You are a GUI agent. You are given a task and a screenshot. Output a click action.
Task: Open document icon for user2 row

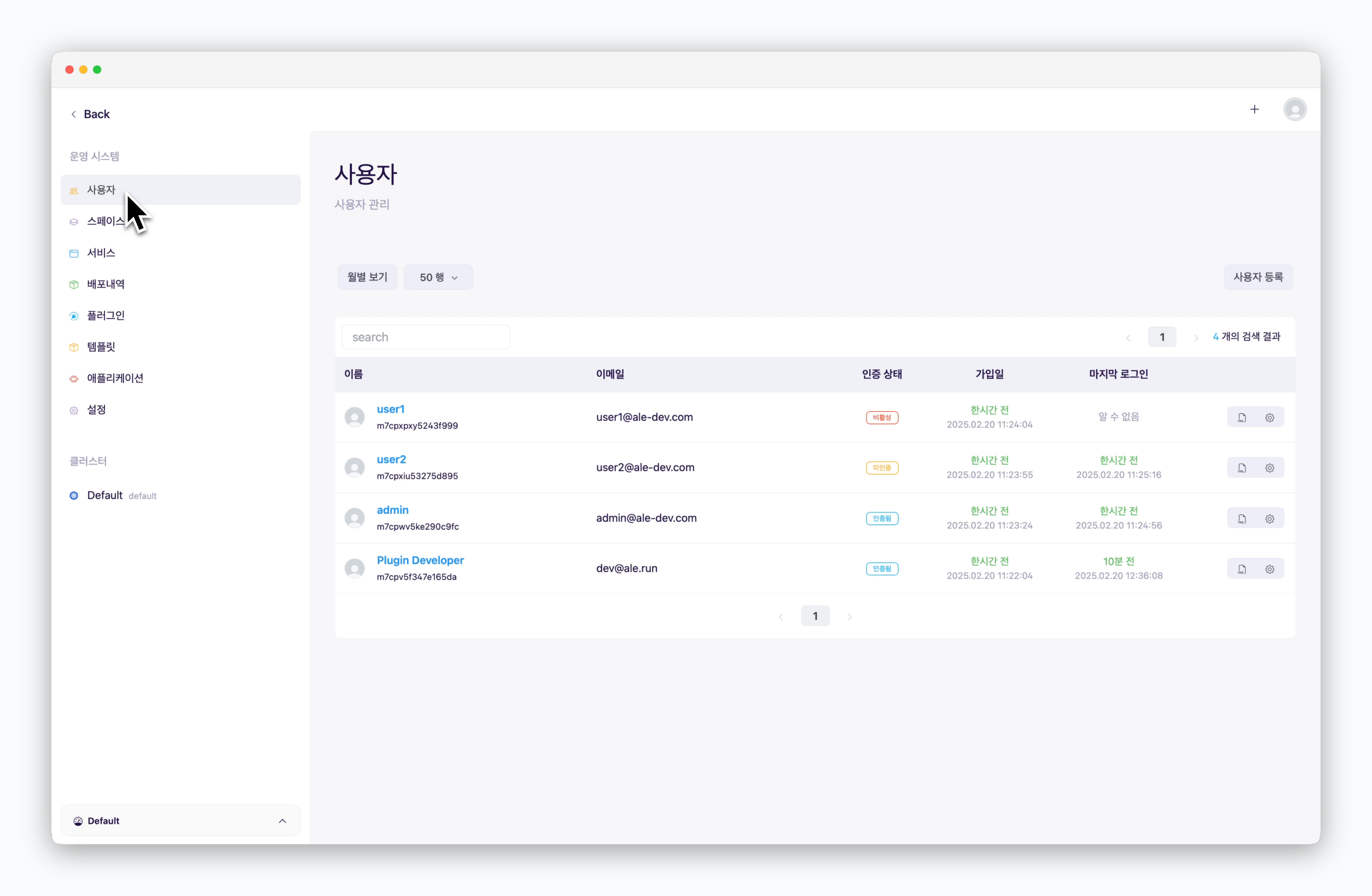[1242, 468]
